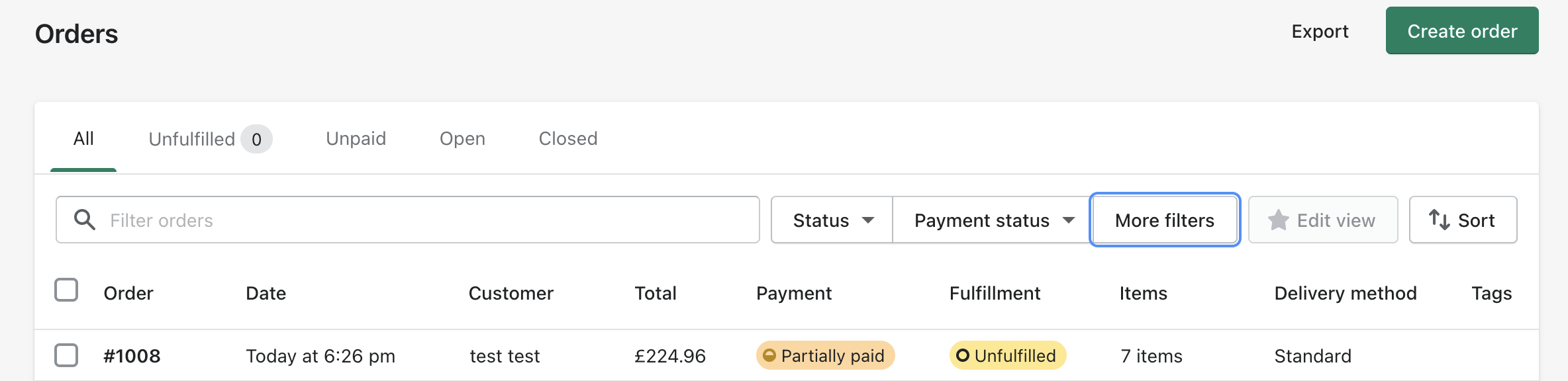Click the Export link

coord(1319,32)
